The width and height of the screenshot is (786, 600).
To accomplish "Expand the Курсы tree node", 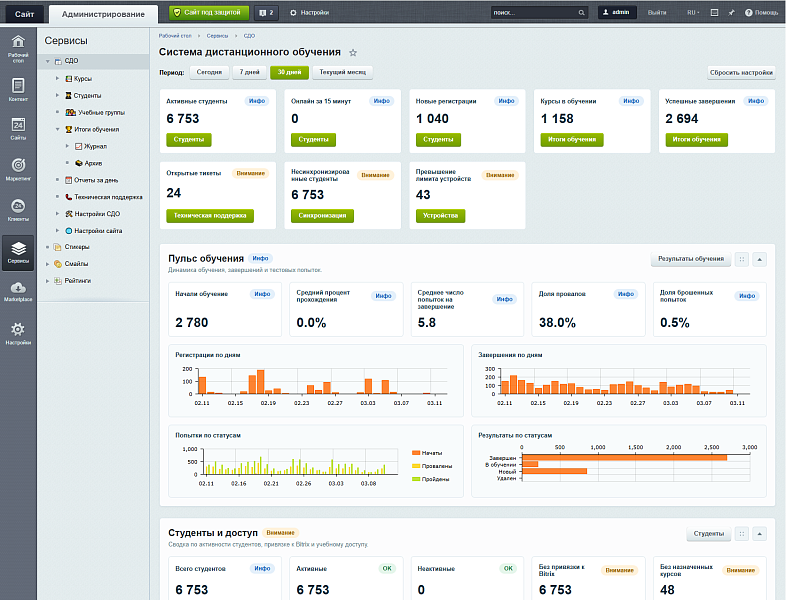I will point(58,78).
